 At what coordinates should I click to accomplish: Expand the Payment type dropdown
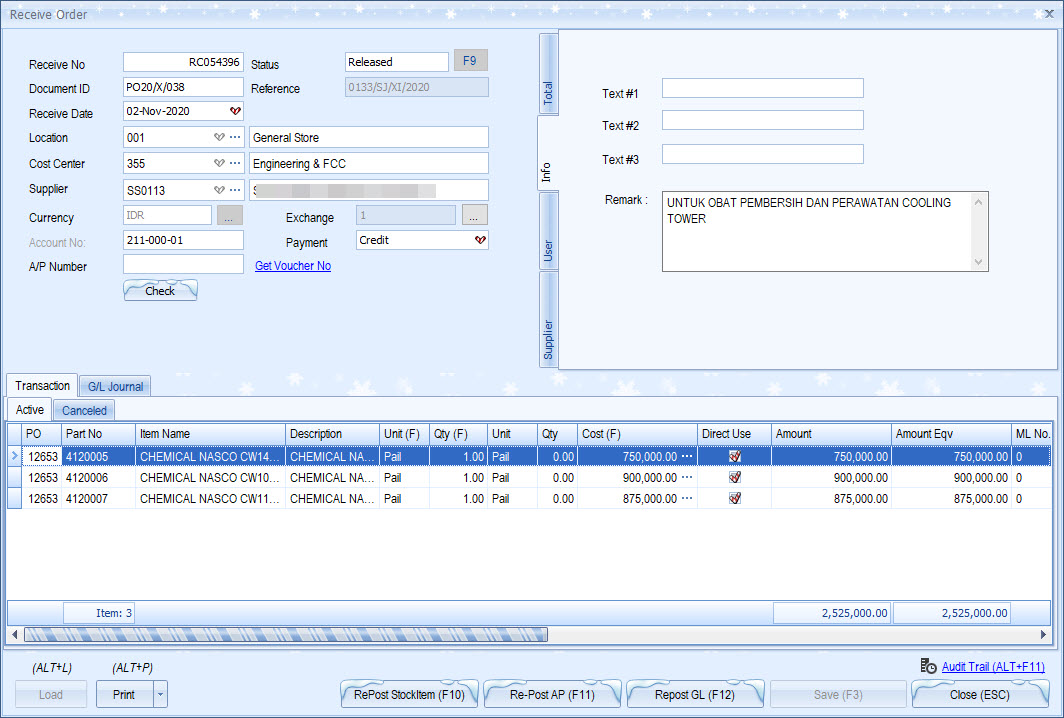(479, 240)
